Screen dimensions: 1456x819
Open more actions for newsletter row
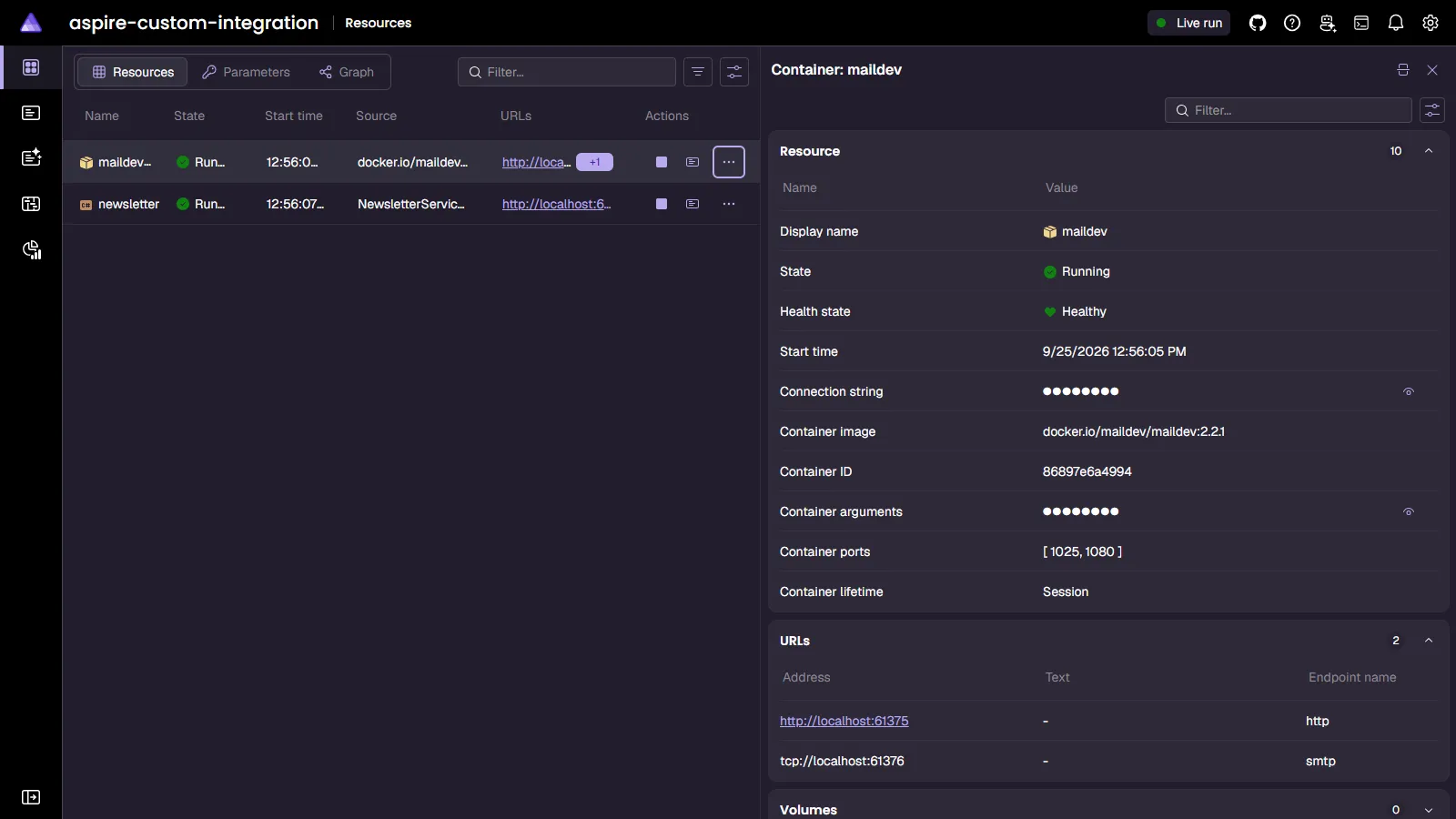[x=729, y=204]
